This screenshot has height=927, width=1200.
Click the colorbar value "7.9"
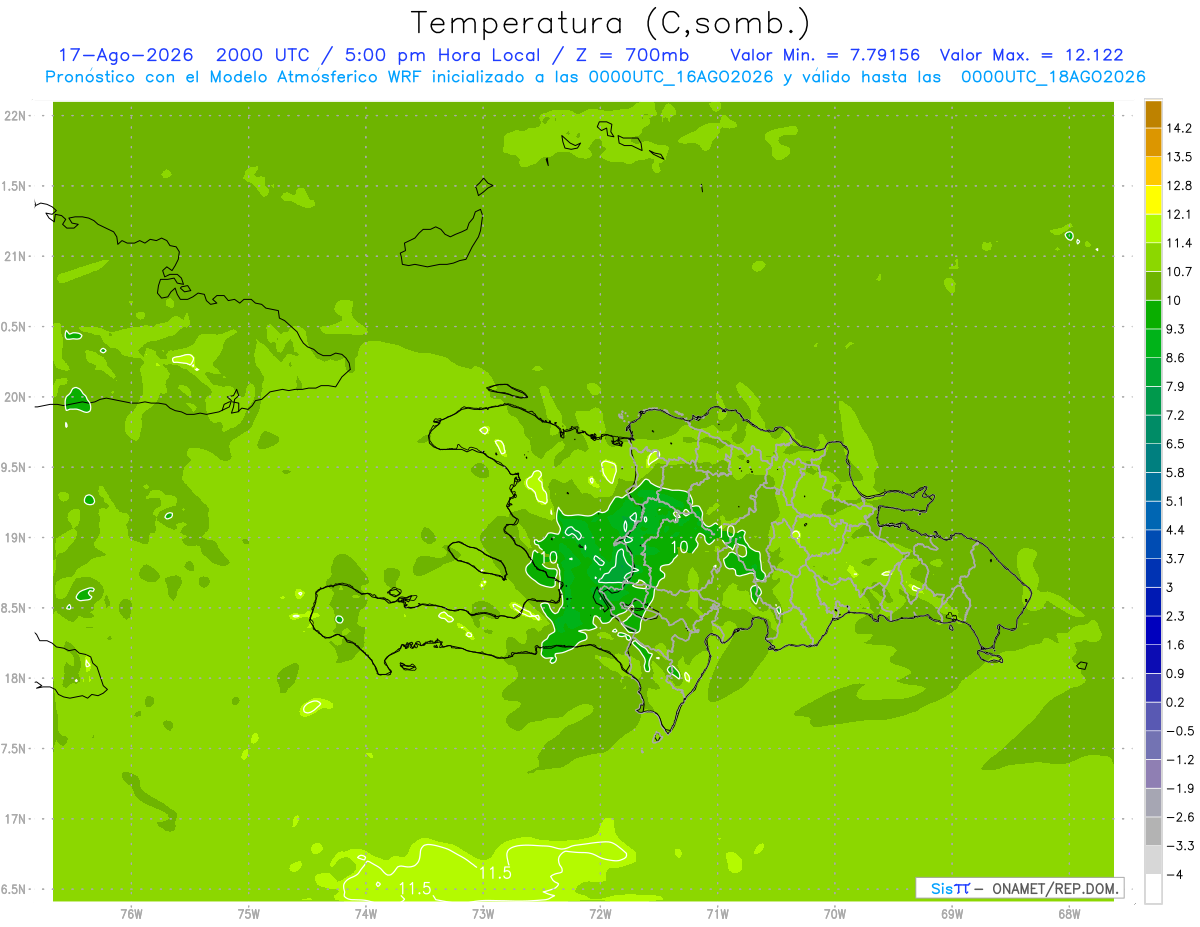(x=1176, y=387)
